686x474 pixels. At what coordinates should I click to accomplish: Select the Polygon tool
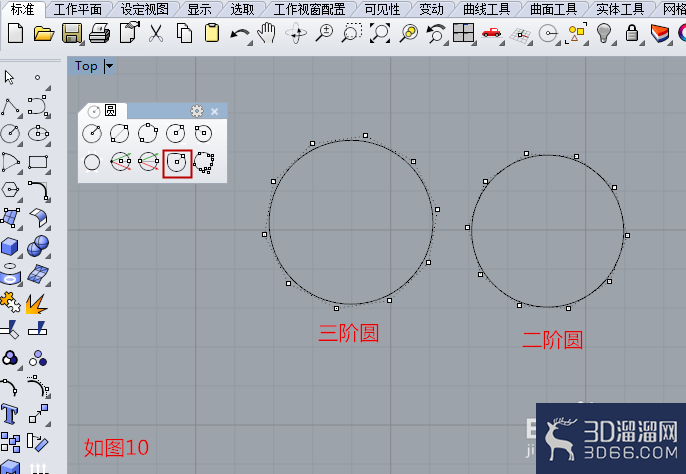[10, 190]
